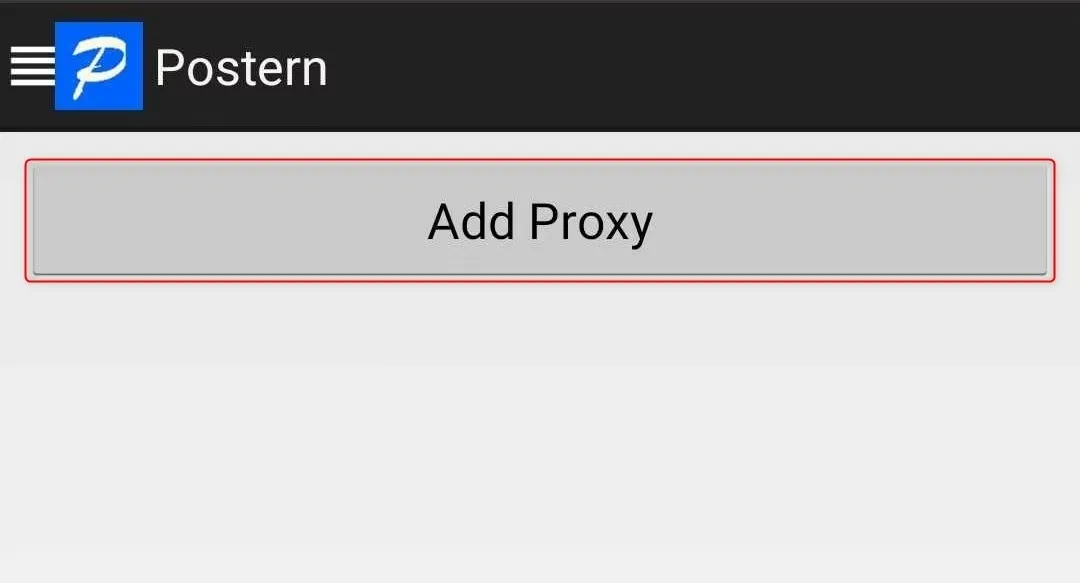Reveal the drawer menu left of the logo
This screenshot has height=583, width=1080.
click(31, 67)
